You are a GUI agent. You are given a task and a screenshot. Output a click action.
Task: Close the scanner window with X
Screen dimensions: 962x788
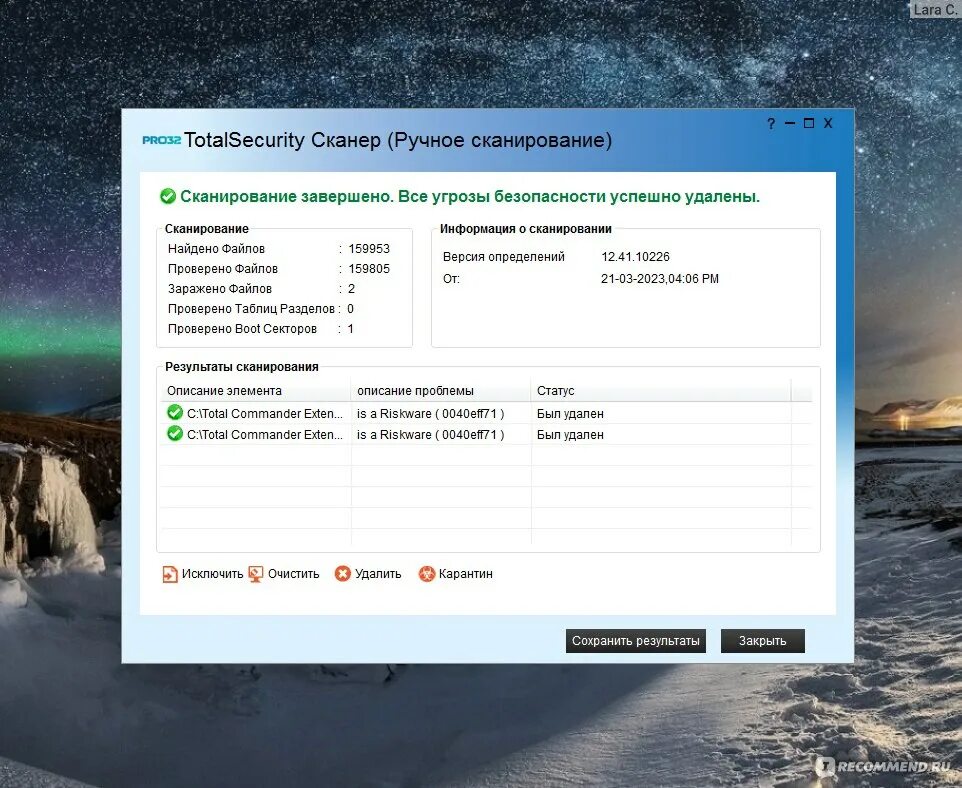pyautogui.click(x=828, y=123)
